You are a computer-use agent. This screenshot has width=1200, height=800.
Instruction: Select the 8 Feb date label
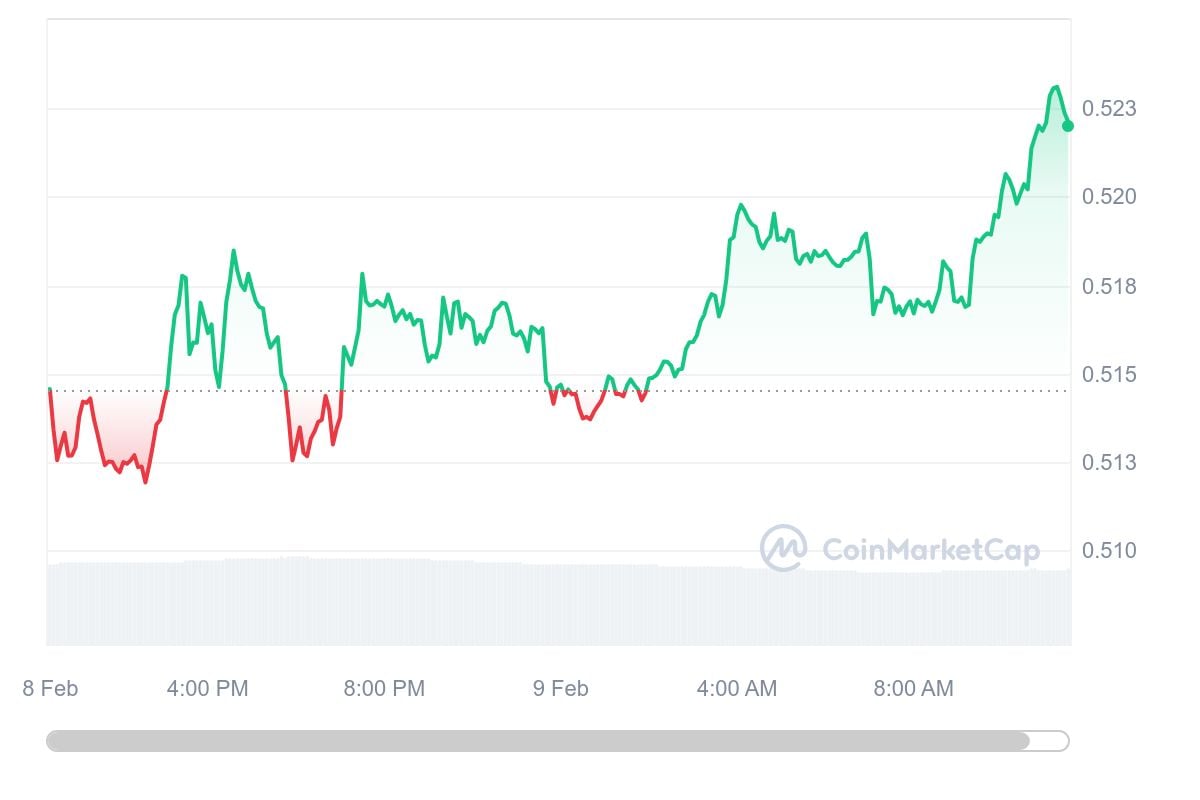50,688
